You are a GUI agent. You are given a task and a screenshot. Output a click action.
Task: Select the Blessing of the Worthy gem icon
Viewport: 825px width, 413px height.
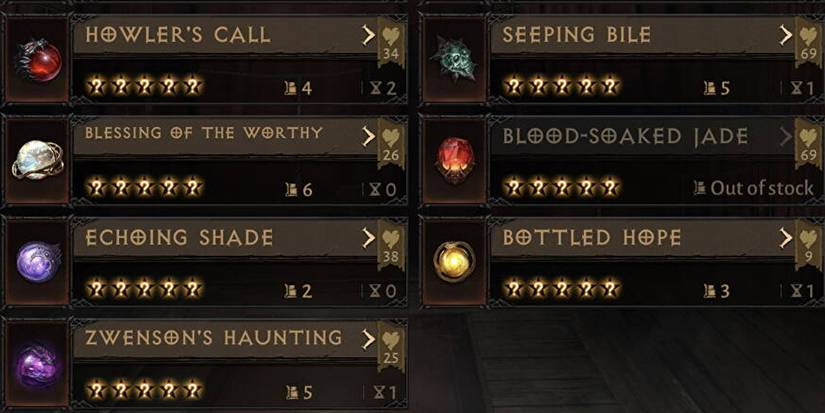coord(37,160)
